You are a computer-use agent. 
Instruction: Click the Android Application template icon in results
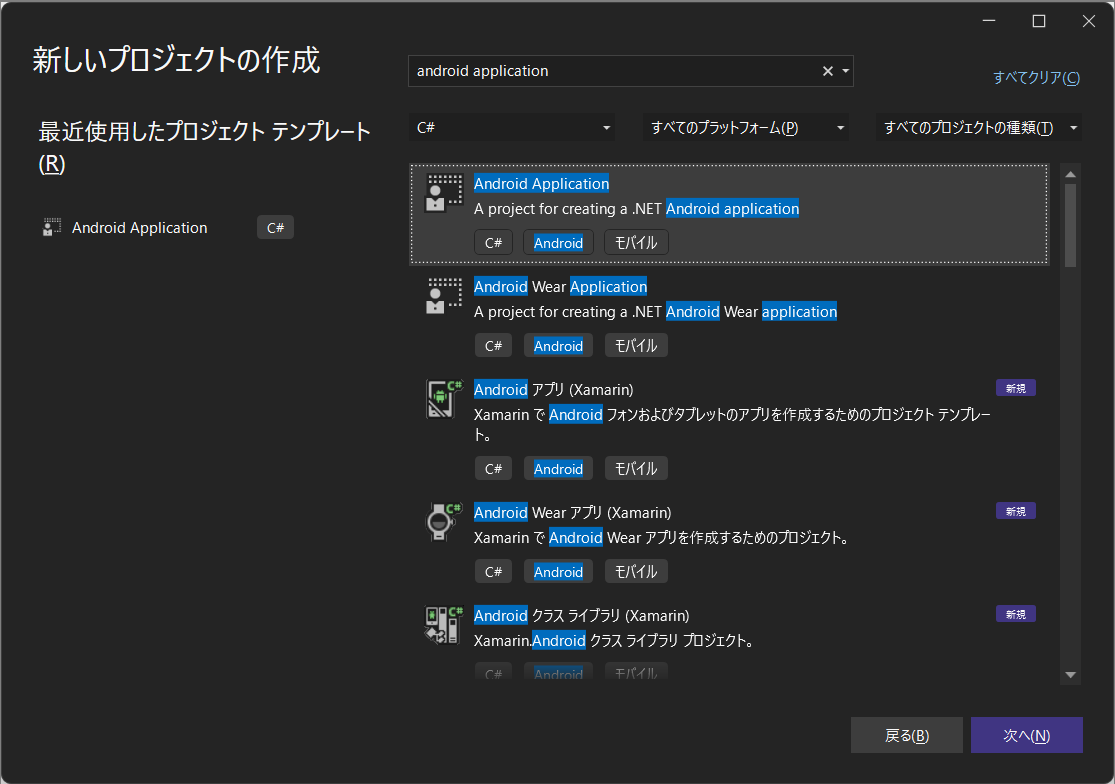coord(444,193)
